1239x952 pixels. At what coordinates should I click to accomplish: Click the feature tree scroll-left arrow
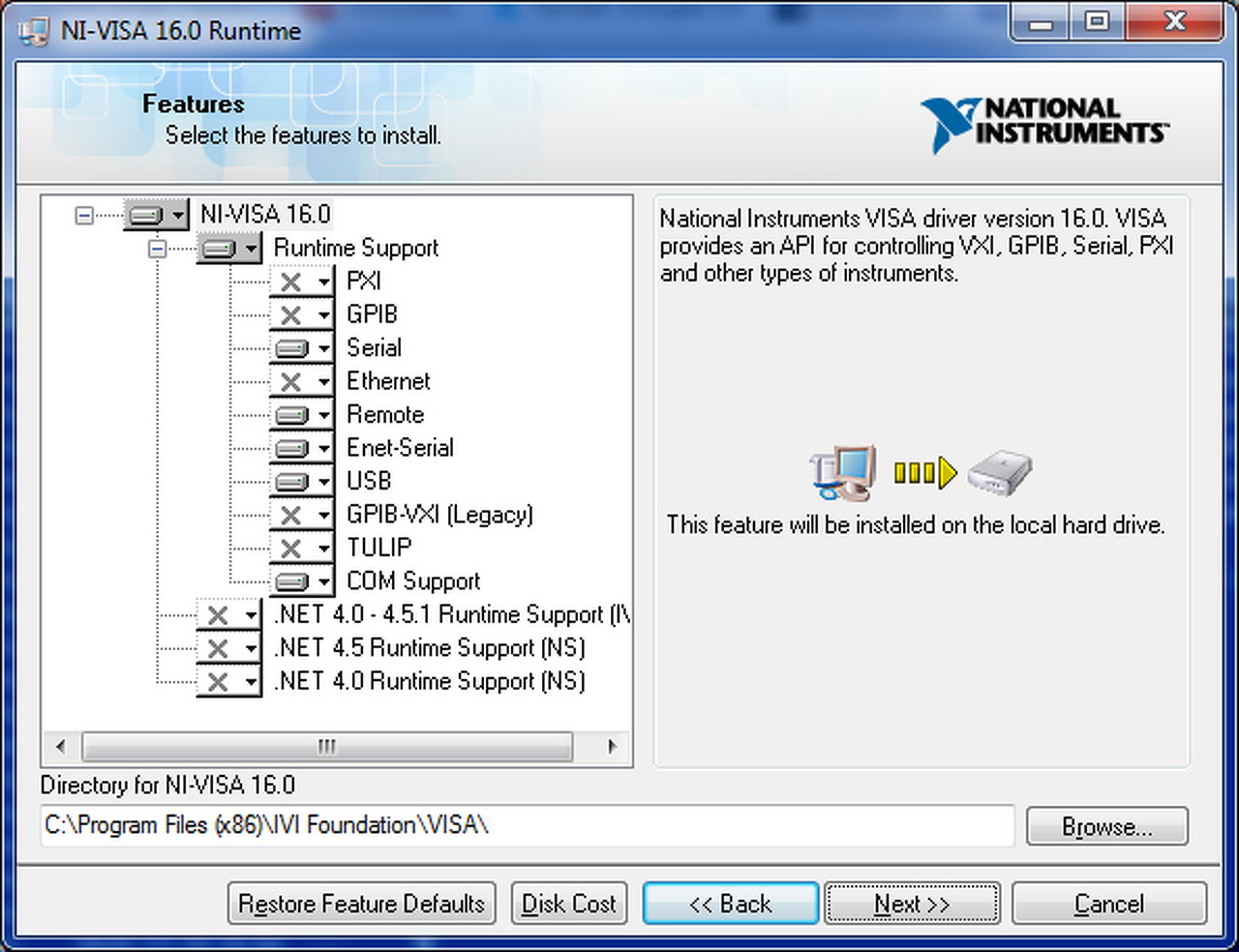[61, 747]
